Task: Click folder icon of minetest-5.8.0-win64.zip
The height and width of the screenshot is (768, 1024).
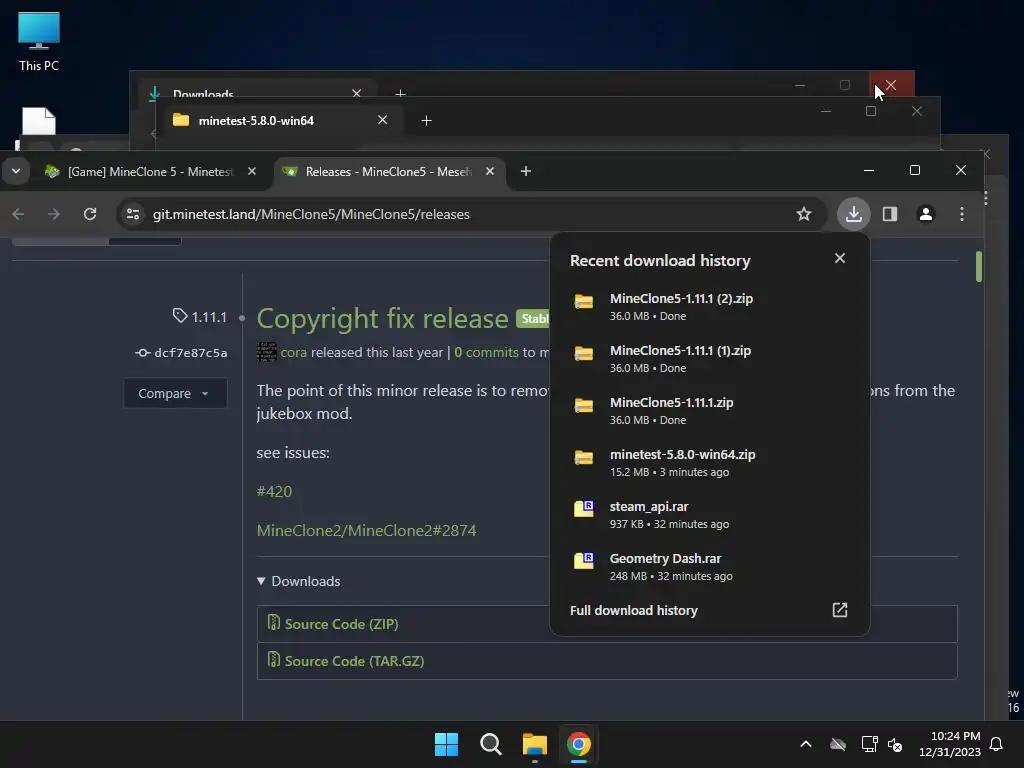Action: (x=584, y=457)
